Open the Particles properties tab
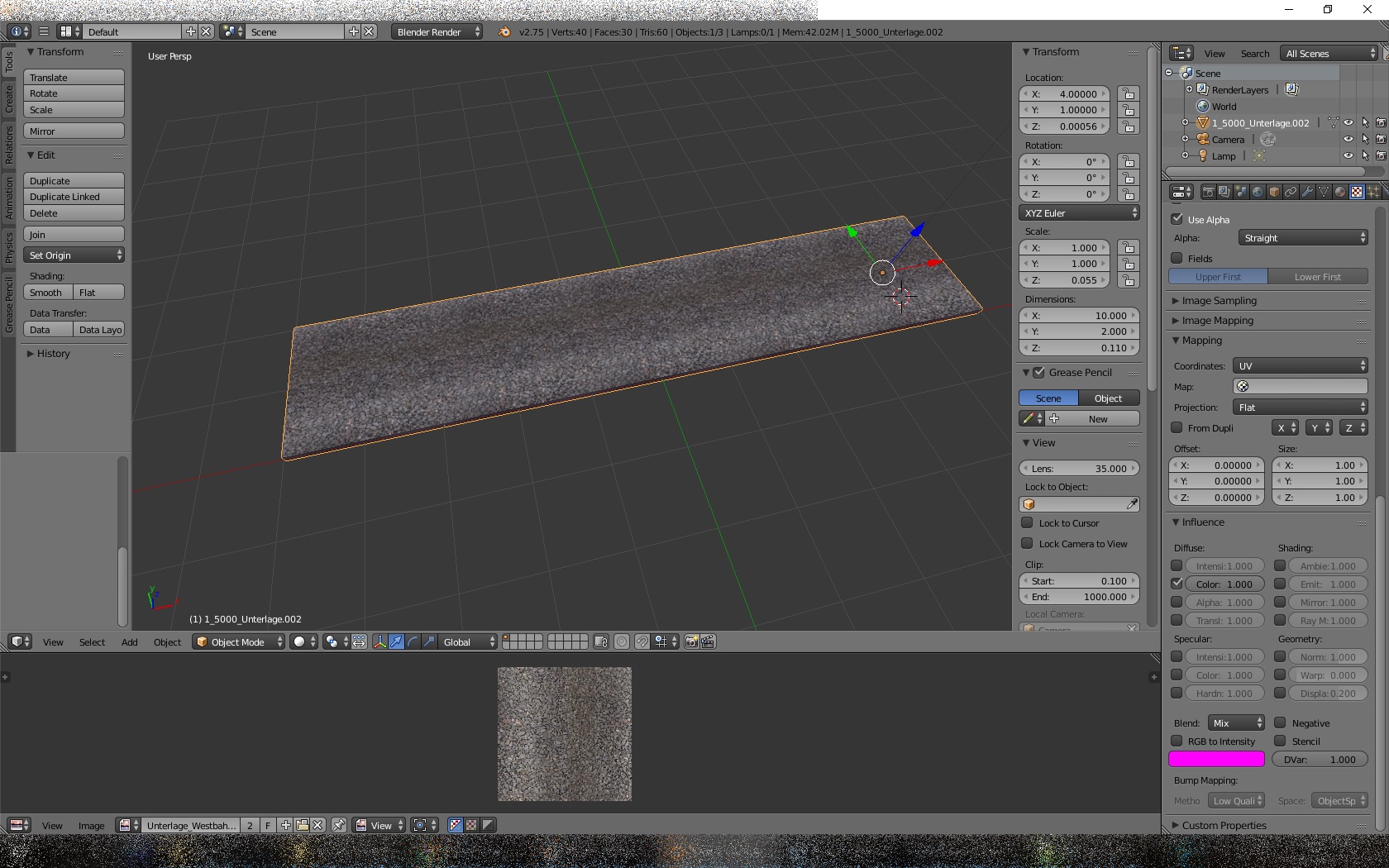1389x868 pixels. [x=1373, y=192]
